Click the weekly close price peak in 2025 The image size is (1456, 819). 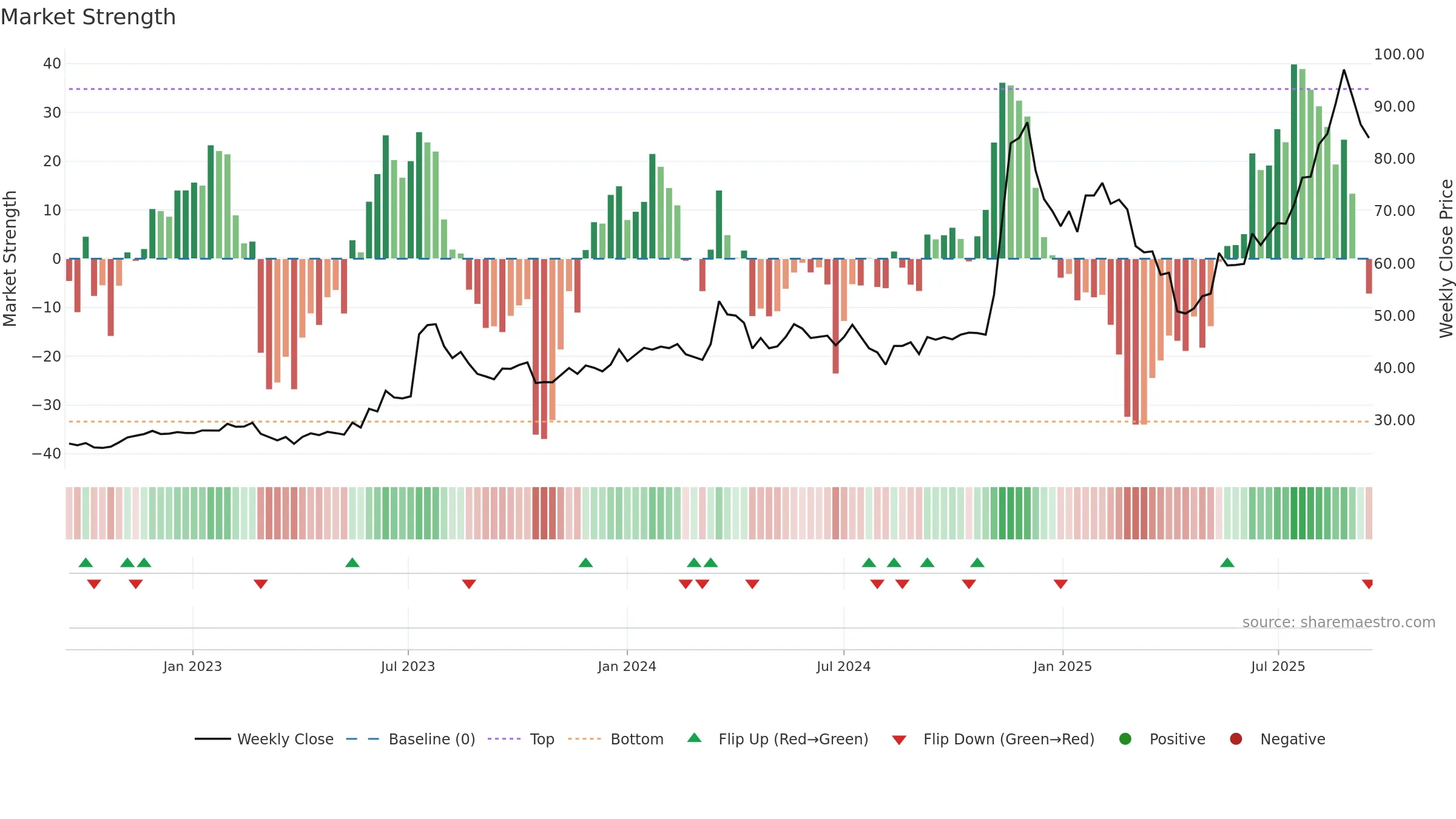pyautogui.click(x=1344, y=70)
